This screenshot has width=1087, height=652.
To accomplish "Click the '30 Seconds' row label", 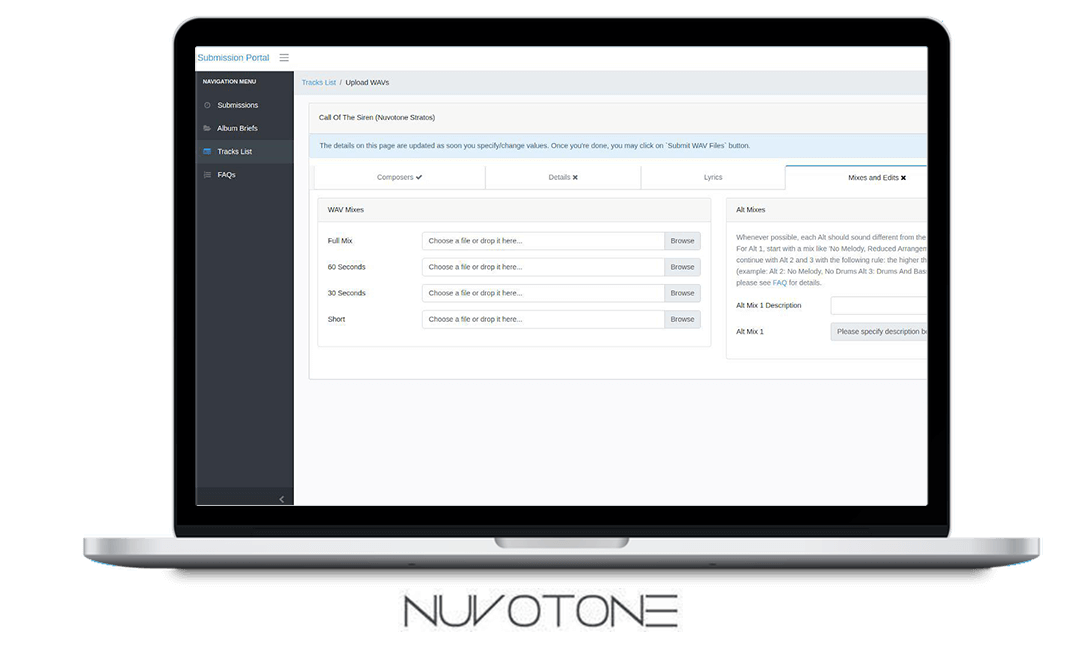I will coord(347,293).
